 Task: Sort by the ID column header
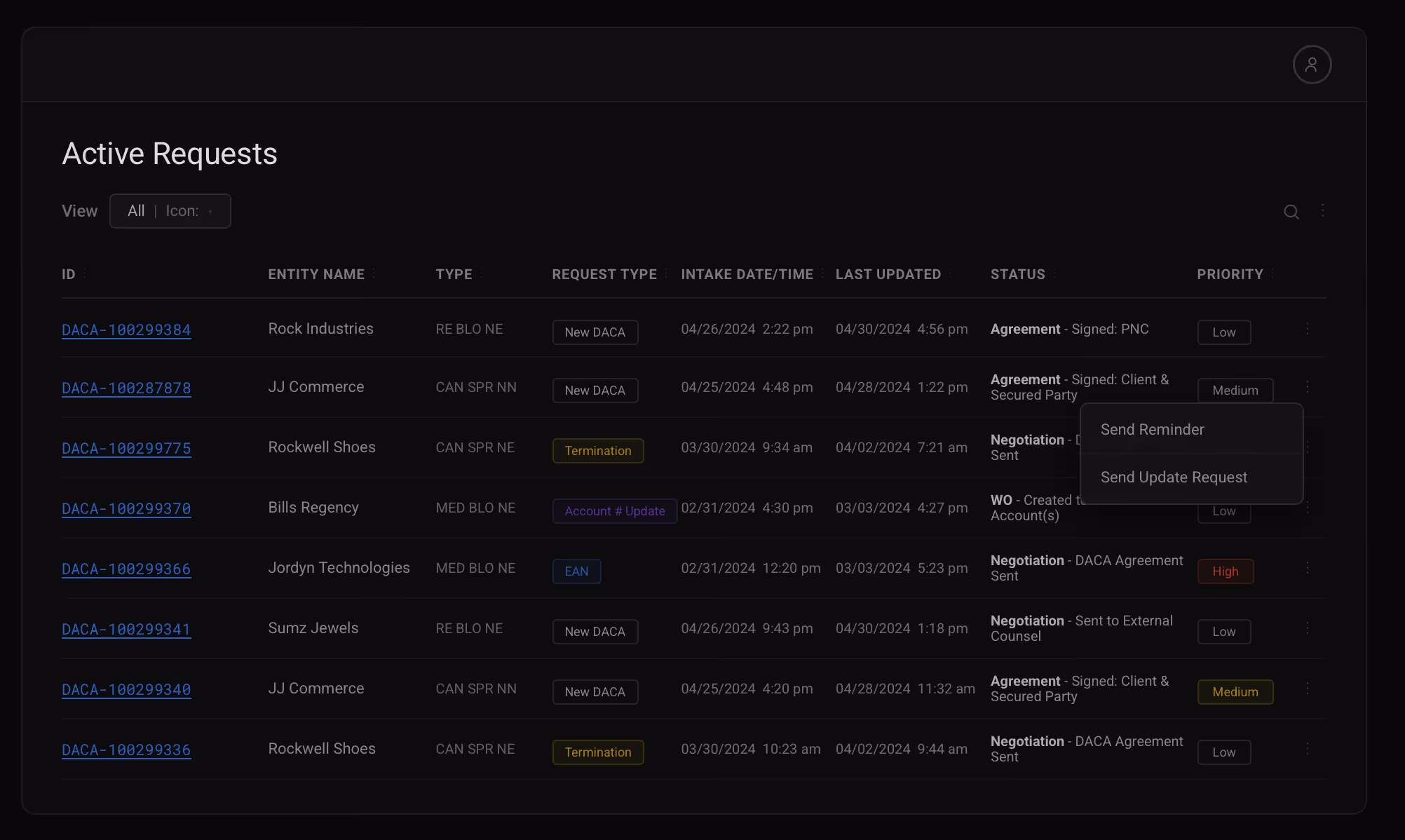click(68, 274)
